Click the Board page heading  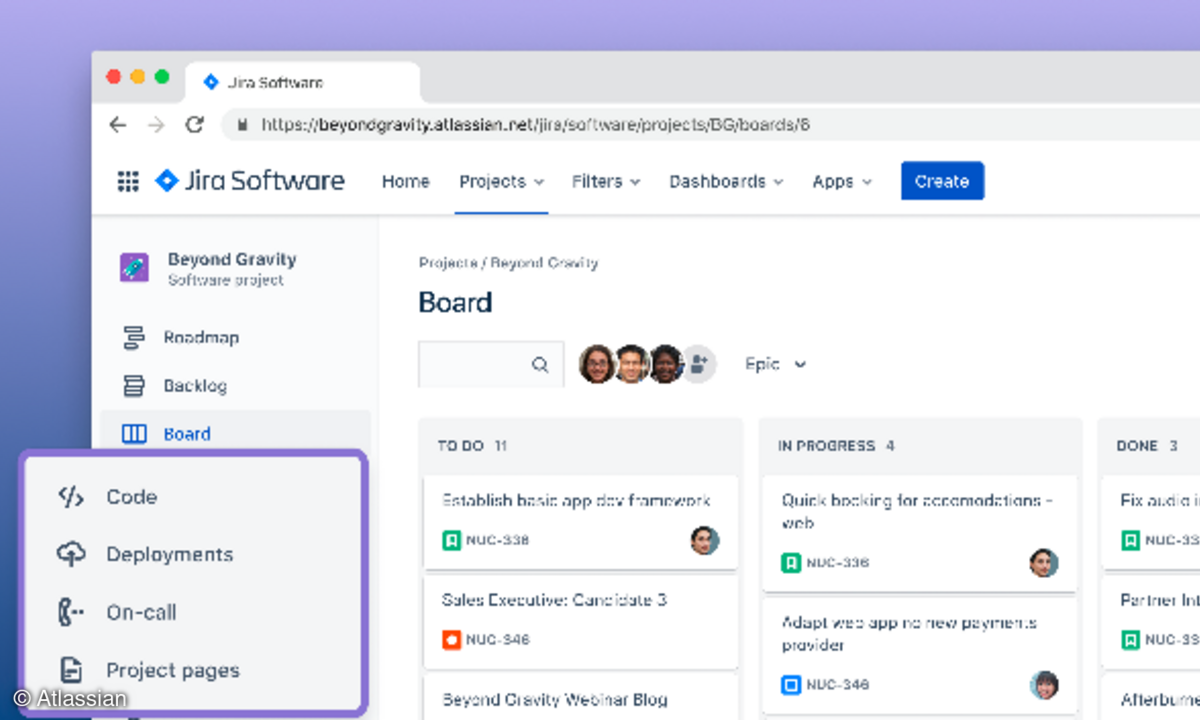tap(455, 302)
